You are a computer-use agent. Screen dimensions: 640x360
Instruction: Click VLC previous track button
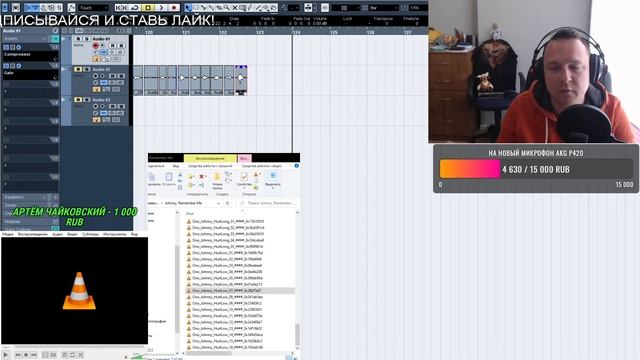pyautogui.click(x=18, y=355)
